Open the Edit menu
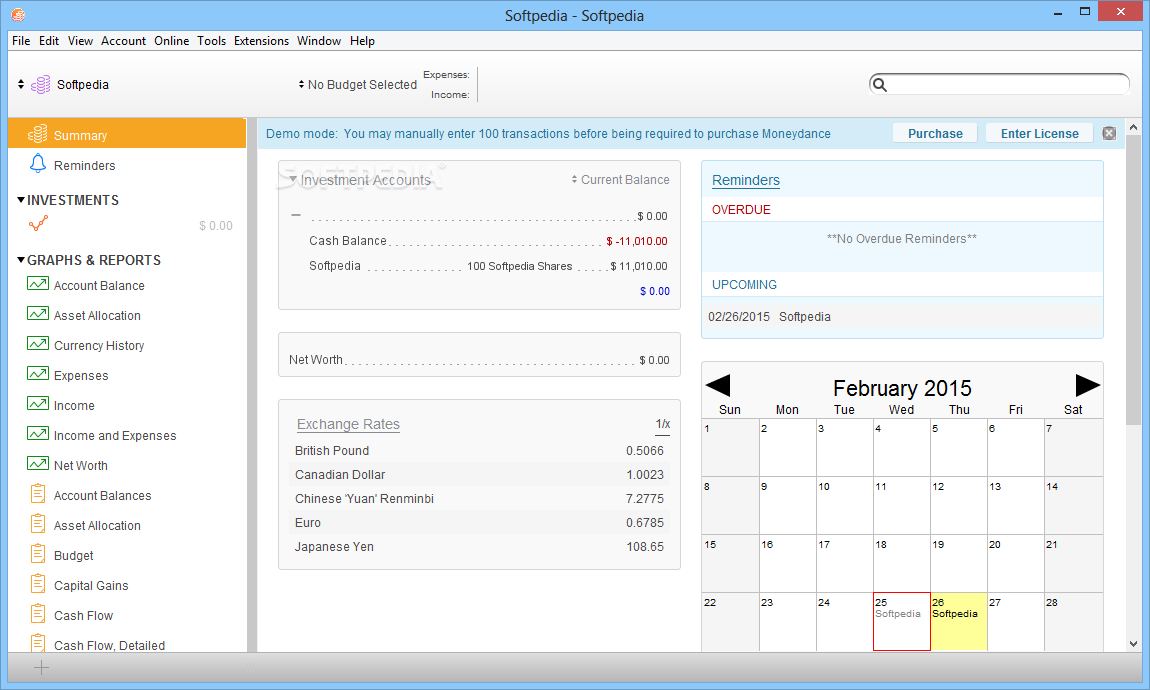The image size is (1150, 690). pos(49,41)
